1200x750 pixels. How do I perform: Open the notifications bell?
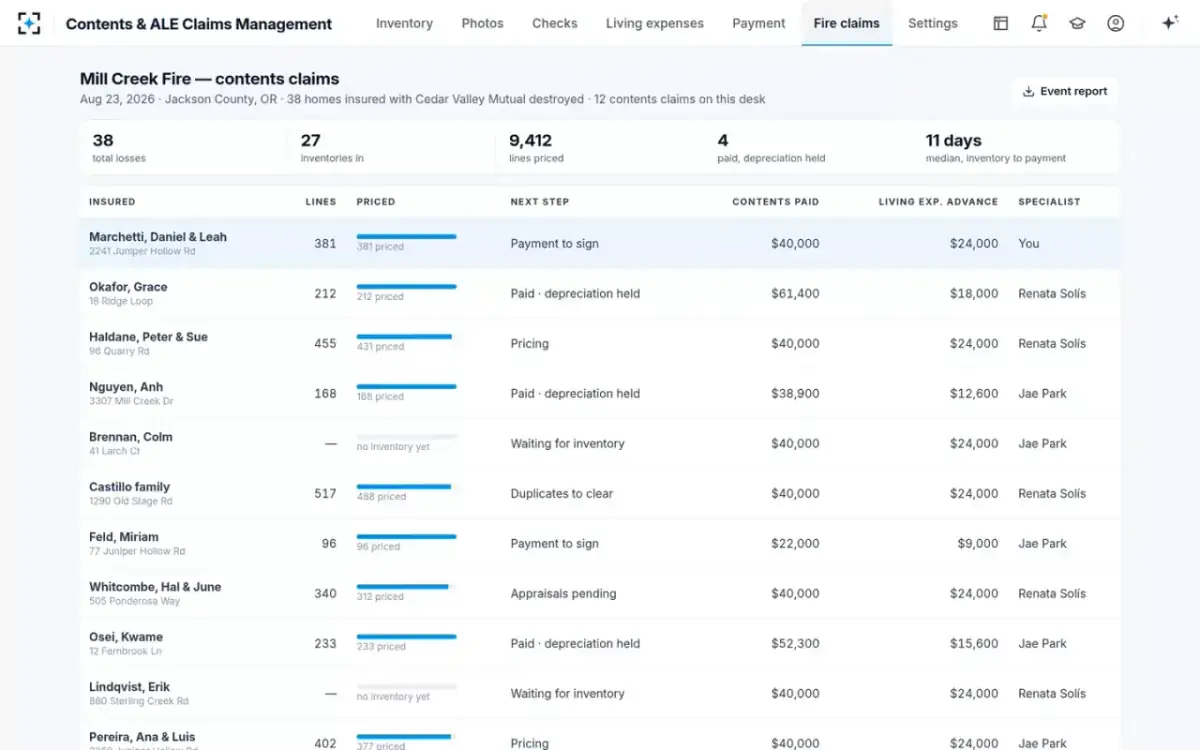[x=1039, y=23]
